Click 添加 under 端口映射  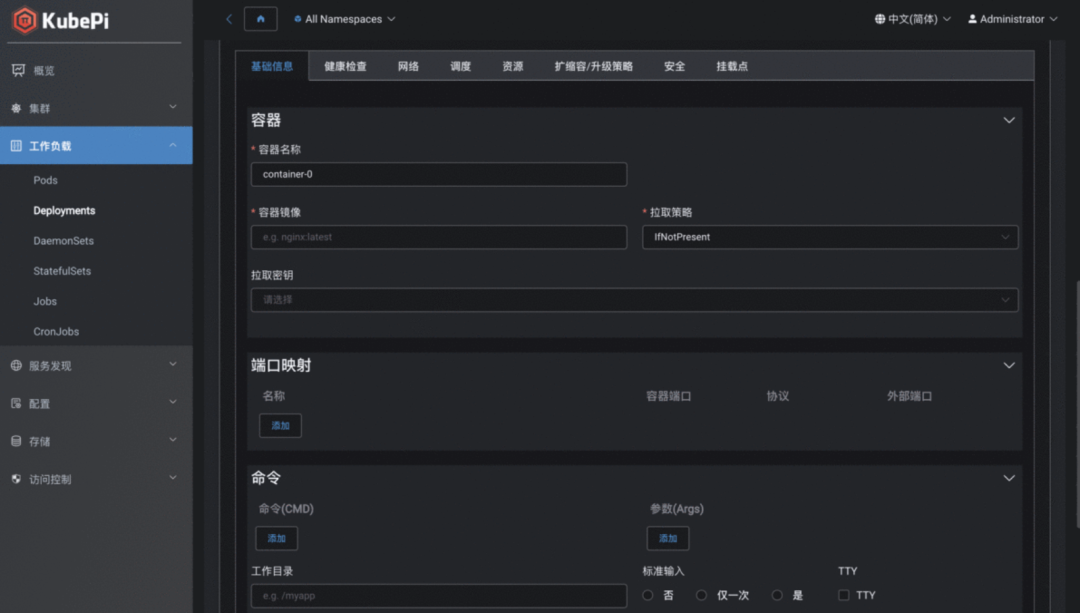[280, 426]
